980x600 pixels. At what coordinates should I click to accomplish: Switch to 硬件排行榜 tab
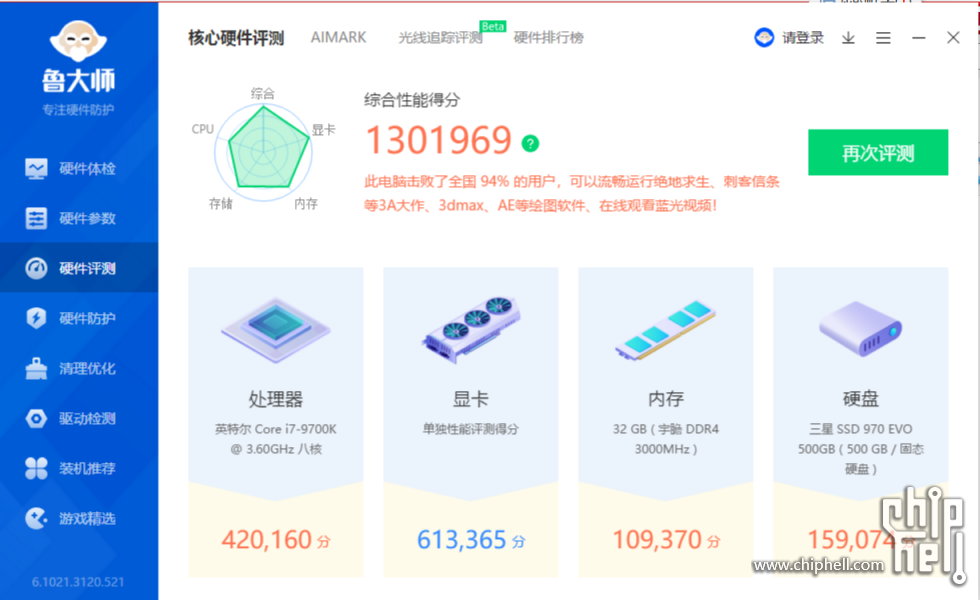click(x=549, y=38)
